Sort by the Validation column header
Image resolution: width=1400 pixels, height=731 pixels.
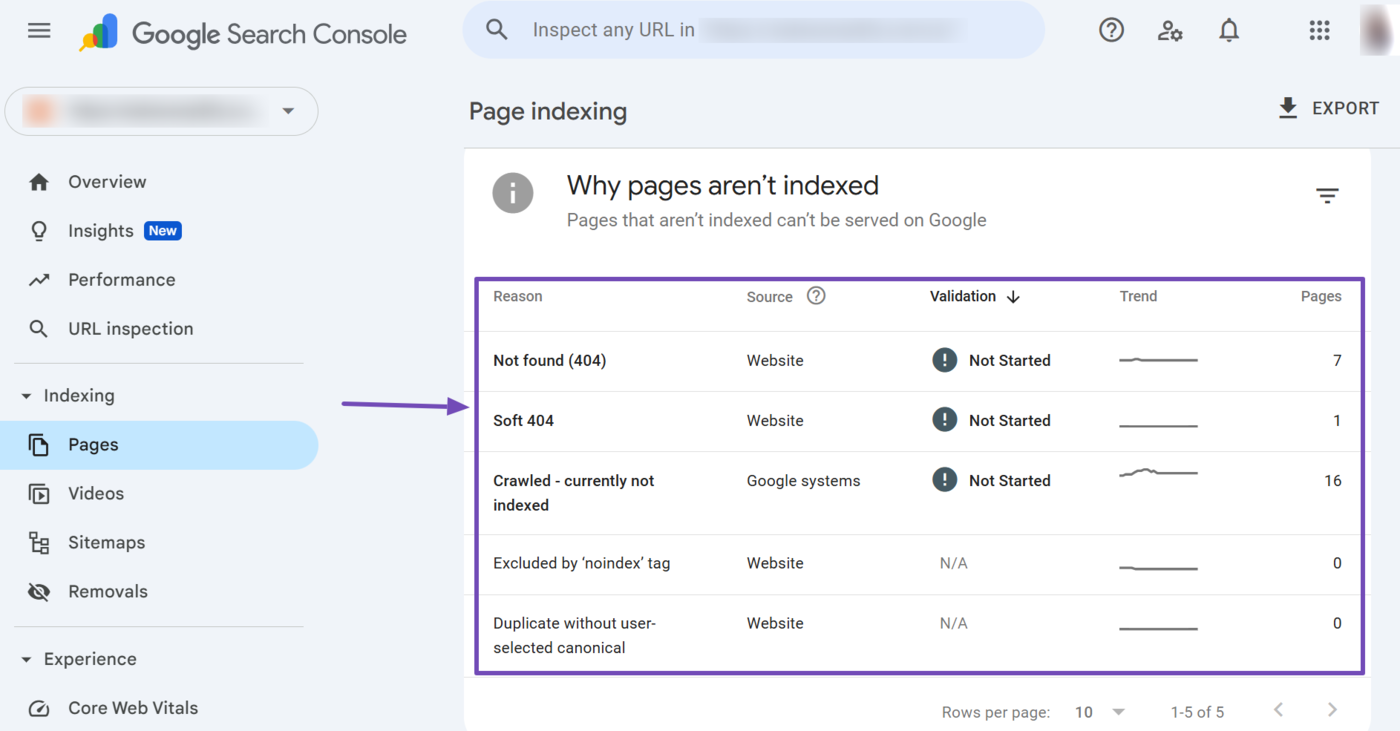pyautogui.click(x=963, y=296)
